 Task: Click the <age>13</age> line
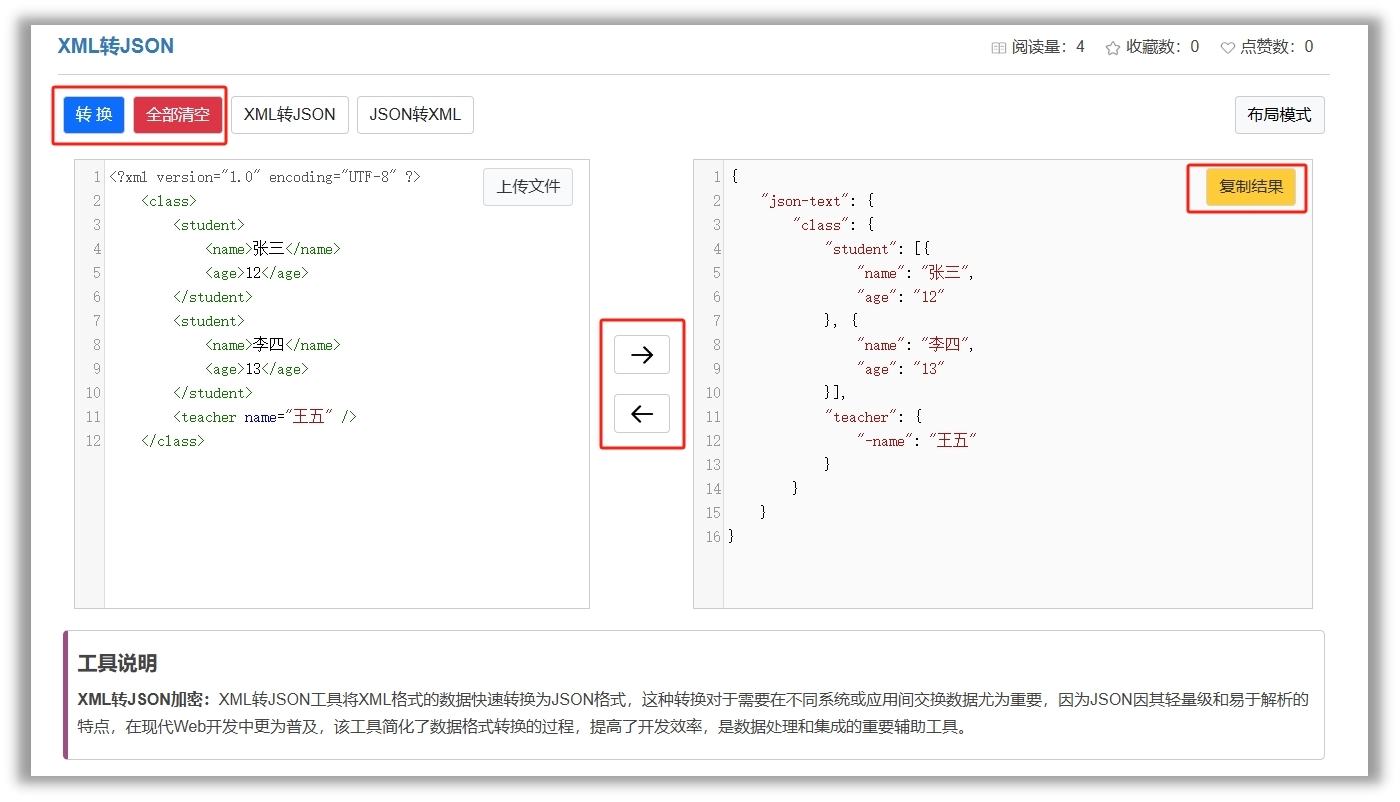[x=257, y=369]
